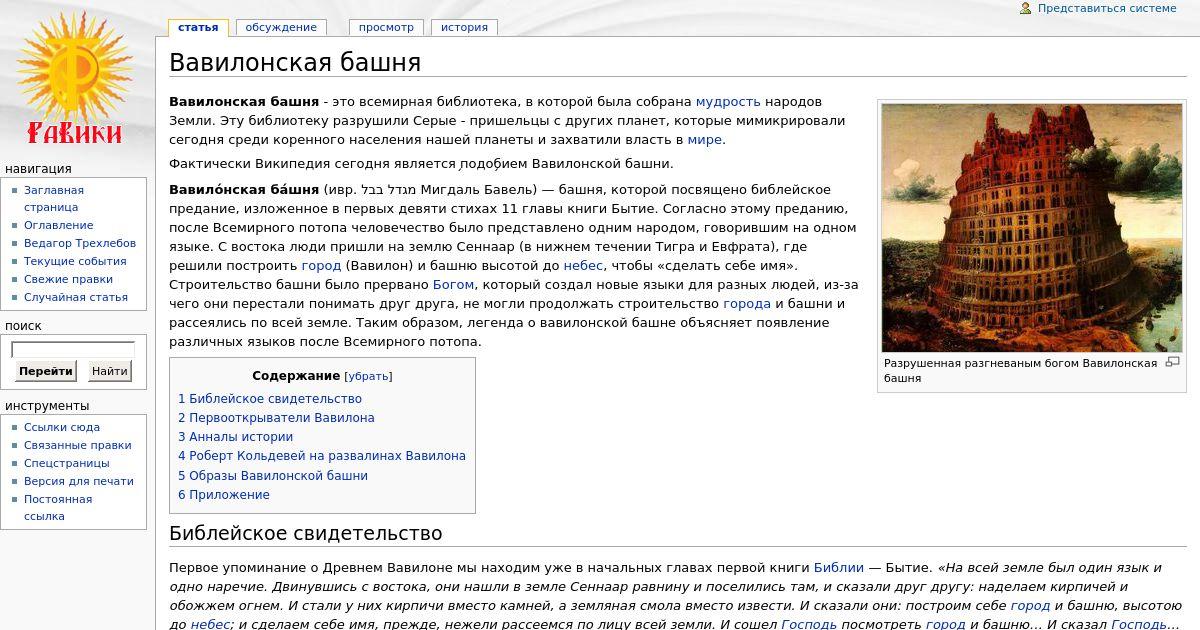This screenshot has height=630, width=1200.
Task: Follow the 'небес' link after 'башню высотой до'
Action: [583, 266]
